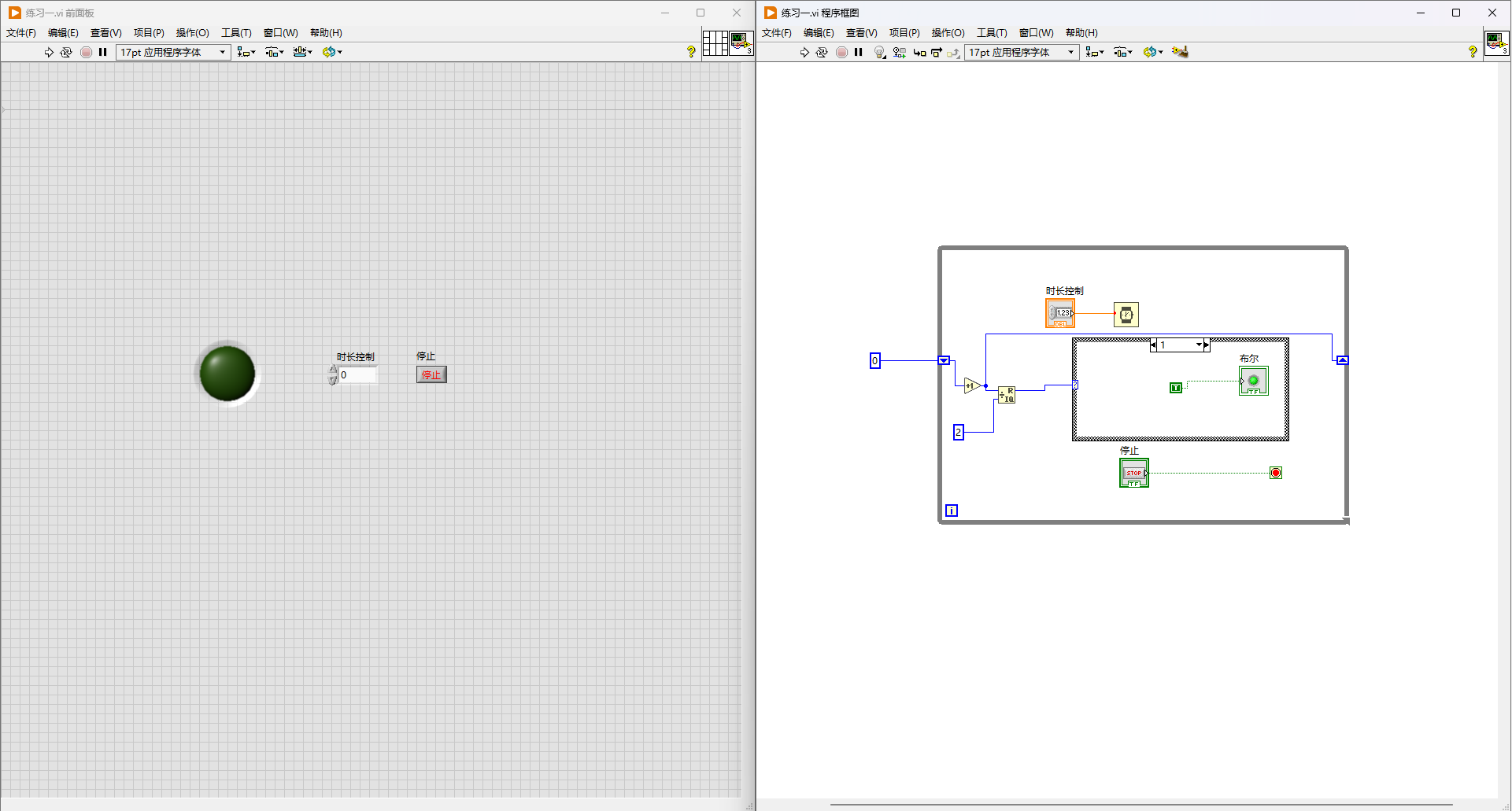The image size is (1512, 811).
Task: Open the 工具 menu on the block diagram
Action: coord(992,32)
